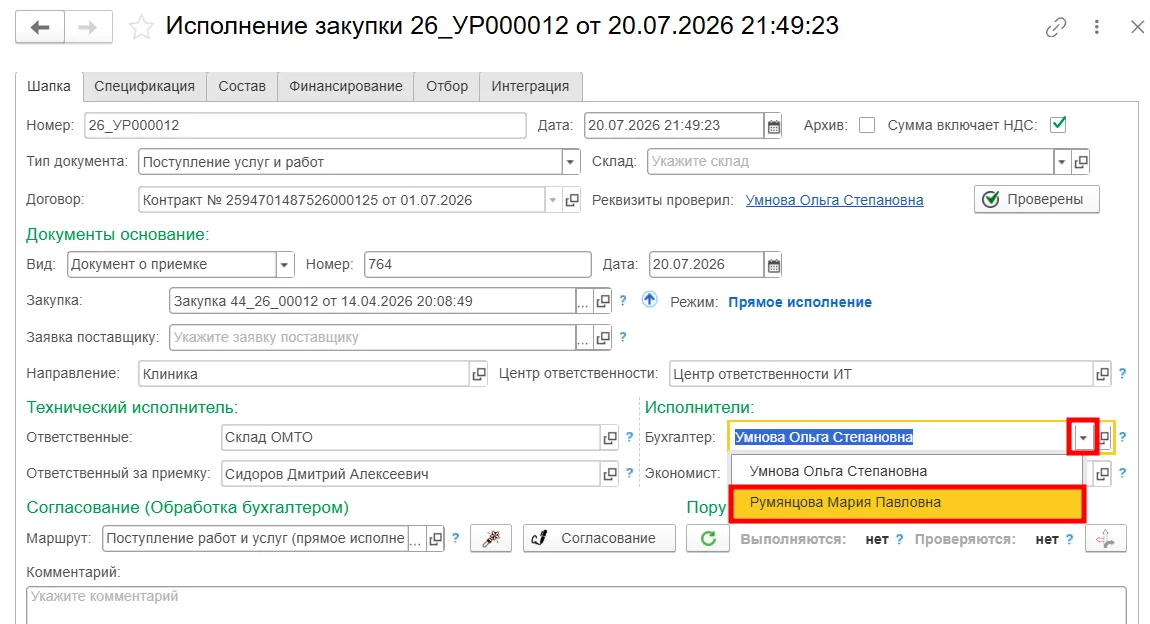This screenshot has width=1150, height=624.
Task: Click the Проверены button
Action: click(1036, 199)
